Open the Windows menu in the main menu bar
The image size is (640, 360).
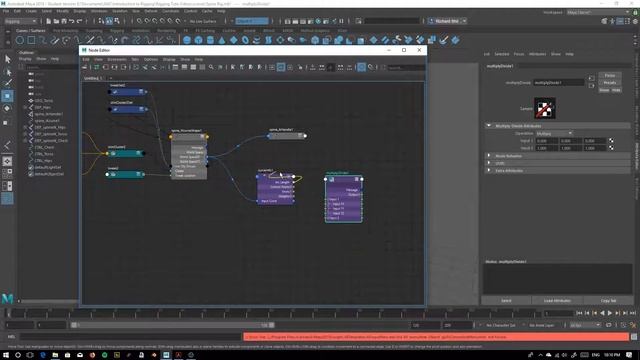click(99, 11)
